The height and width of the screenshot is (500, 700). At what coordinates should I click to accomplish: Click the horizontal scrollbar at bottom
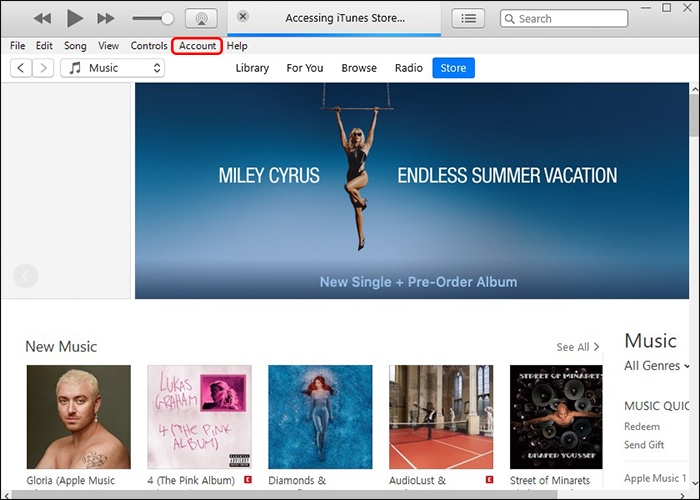click(285, 495)
